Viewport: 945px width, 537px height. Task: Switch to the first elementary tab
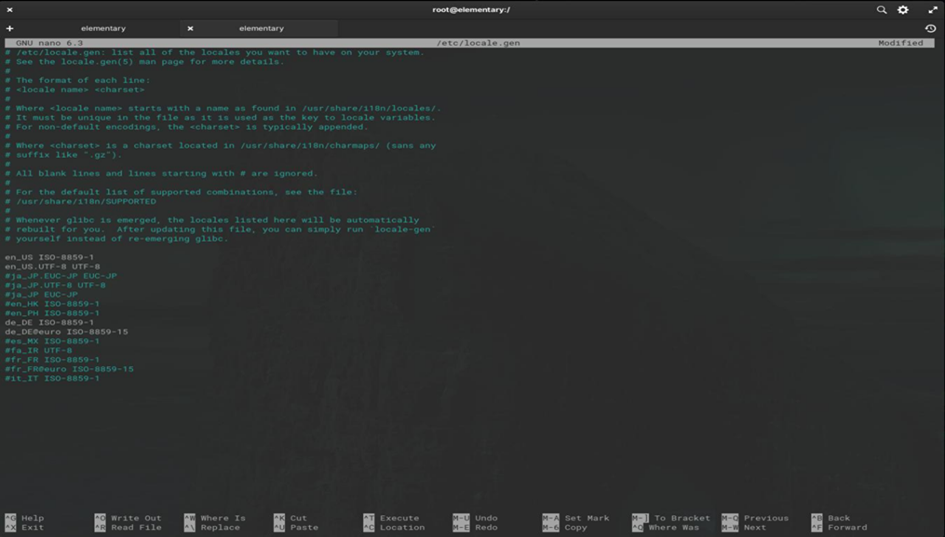[103, 28]
